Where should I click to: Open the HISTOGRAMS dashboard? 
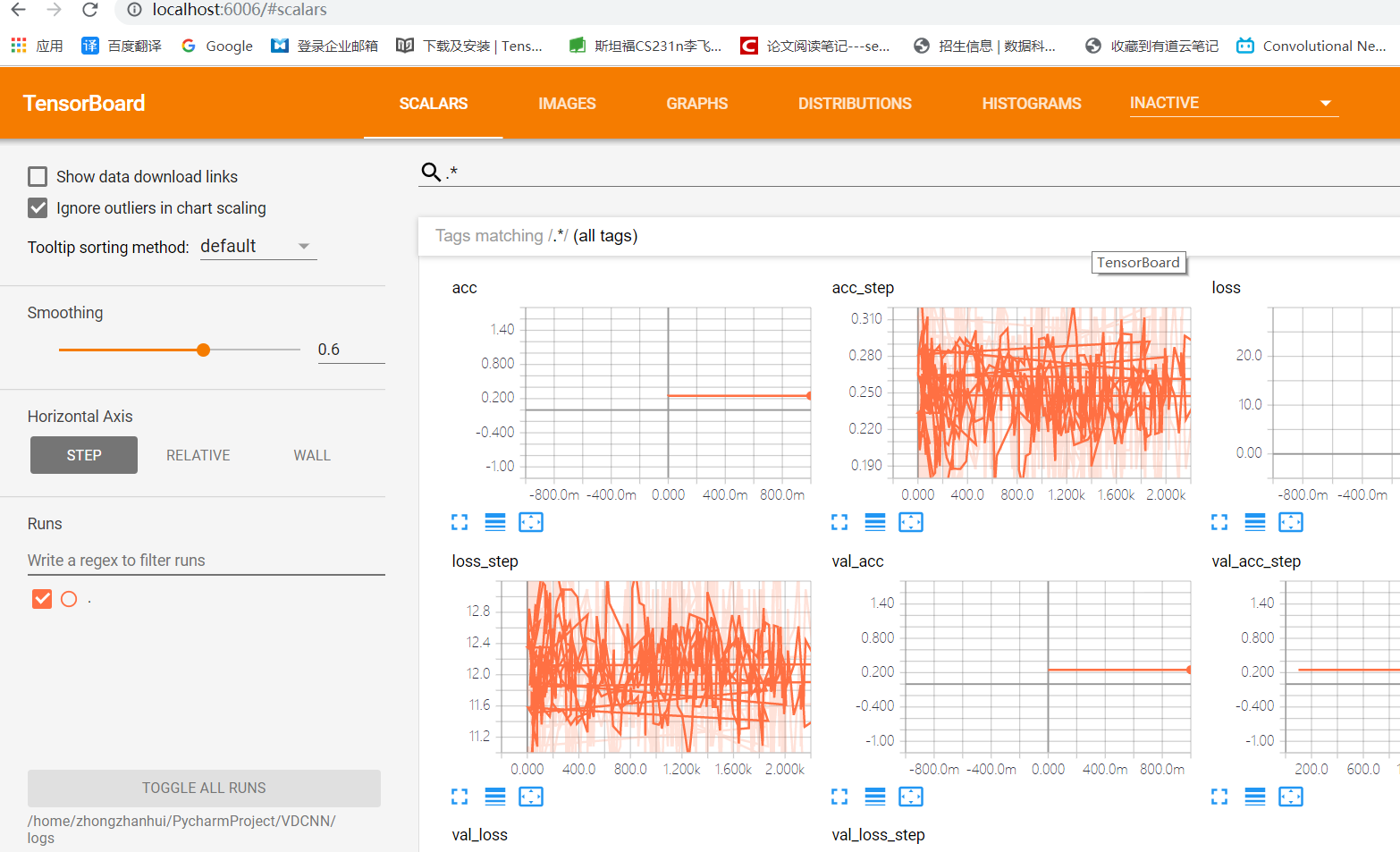click(1031, 103)
